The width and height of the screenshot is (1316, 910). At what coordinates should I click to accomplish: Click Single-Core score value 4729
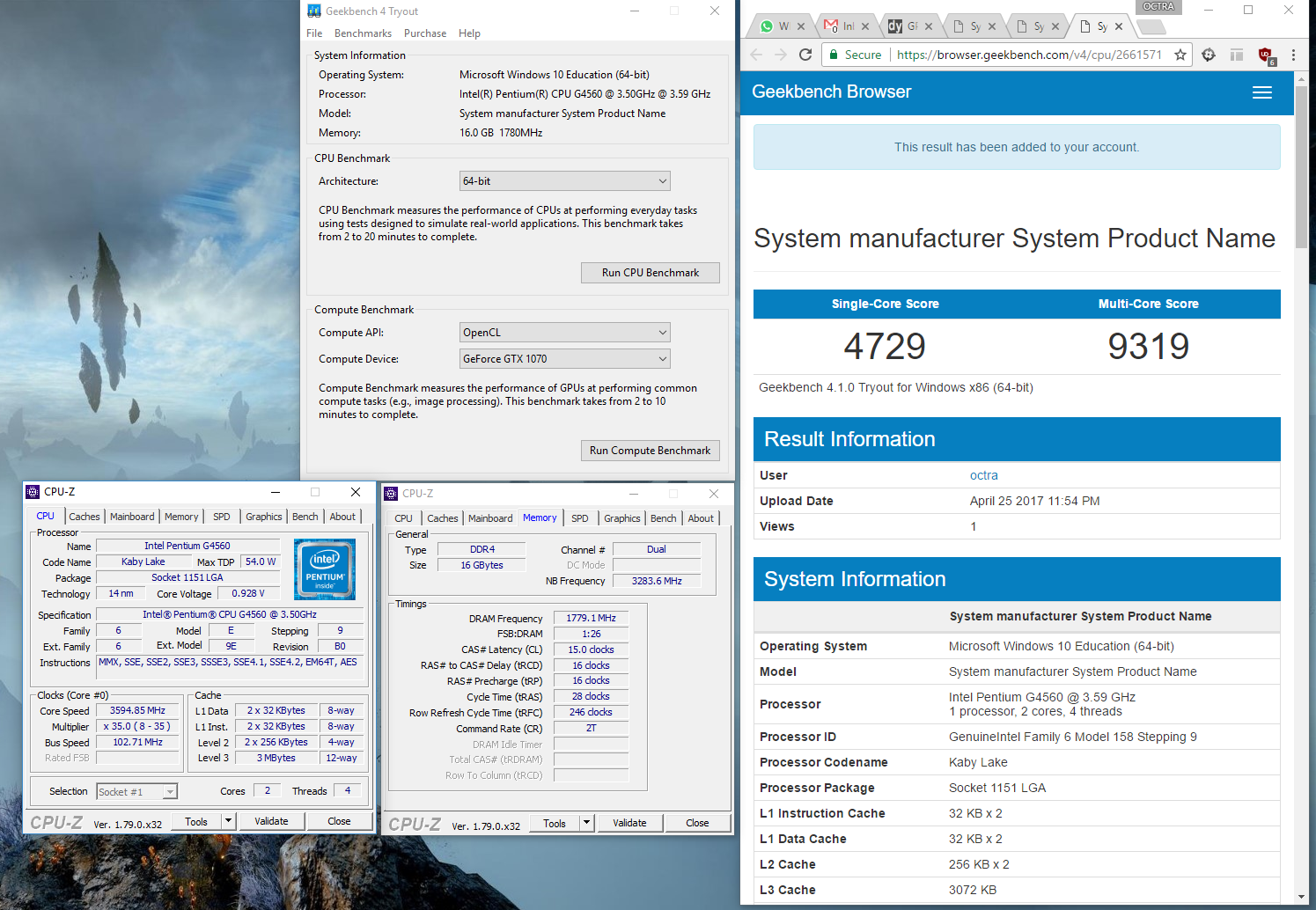pos(885,346)
